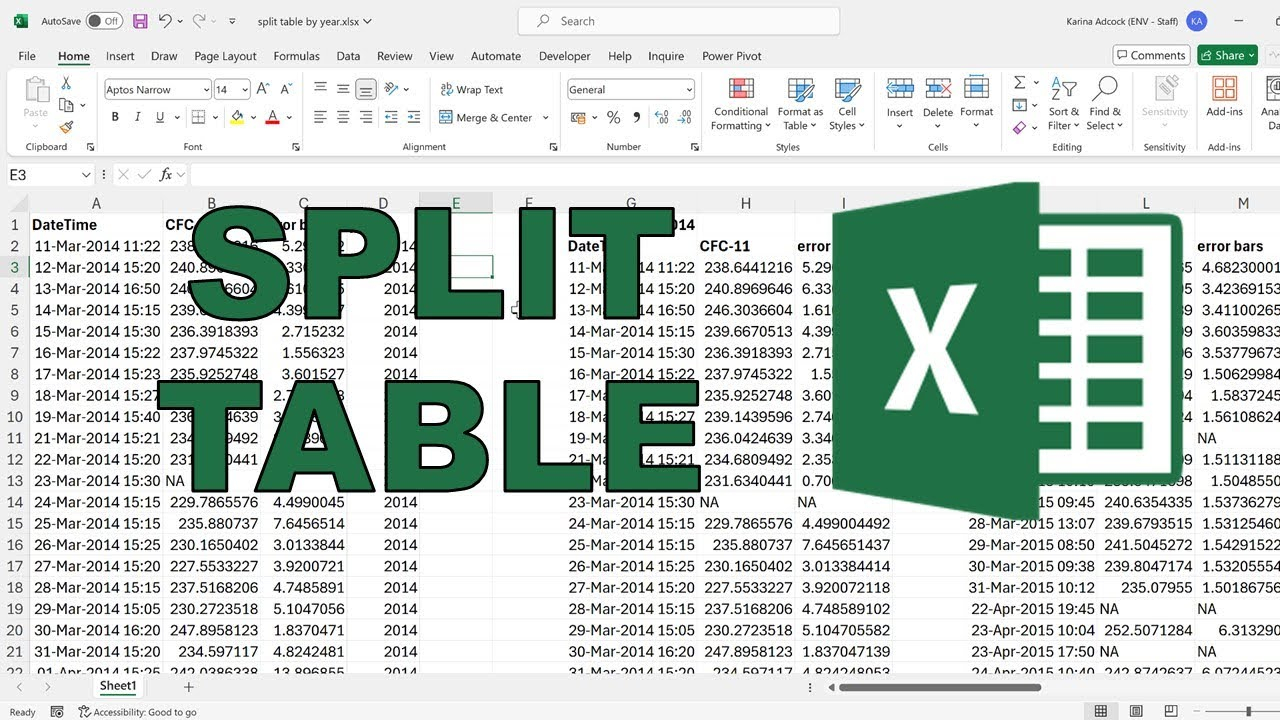
Task: Click the Borders icon
Action: (197, 117)
